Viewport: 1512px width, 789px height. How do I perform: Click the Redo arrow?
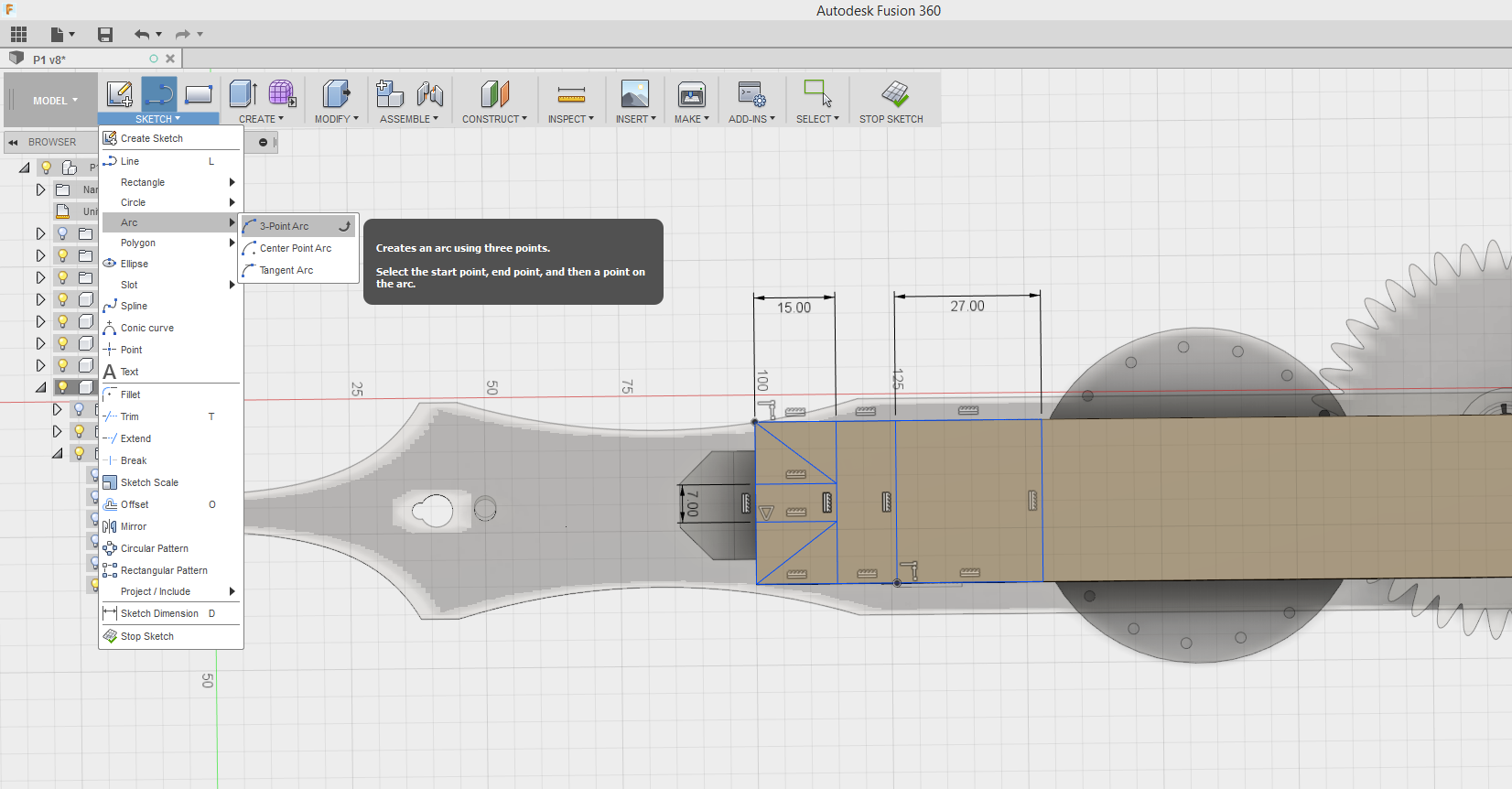click(x=183, y=35)
